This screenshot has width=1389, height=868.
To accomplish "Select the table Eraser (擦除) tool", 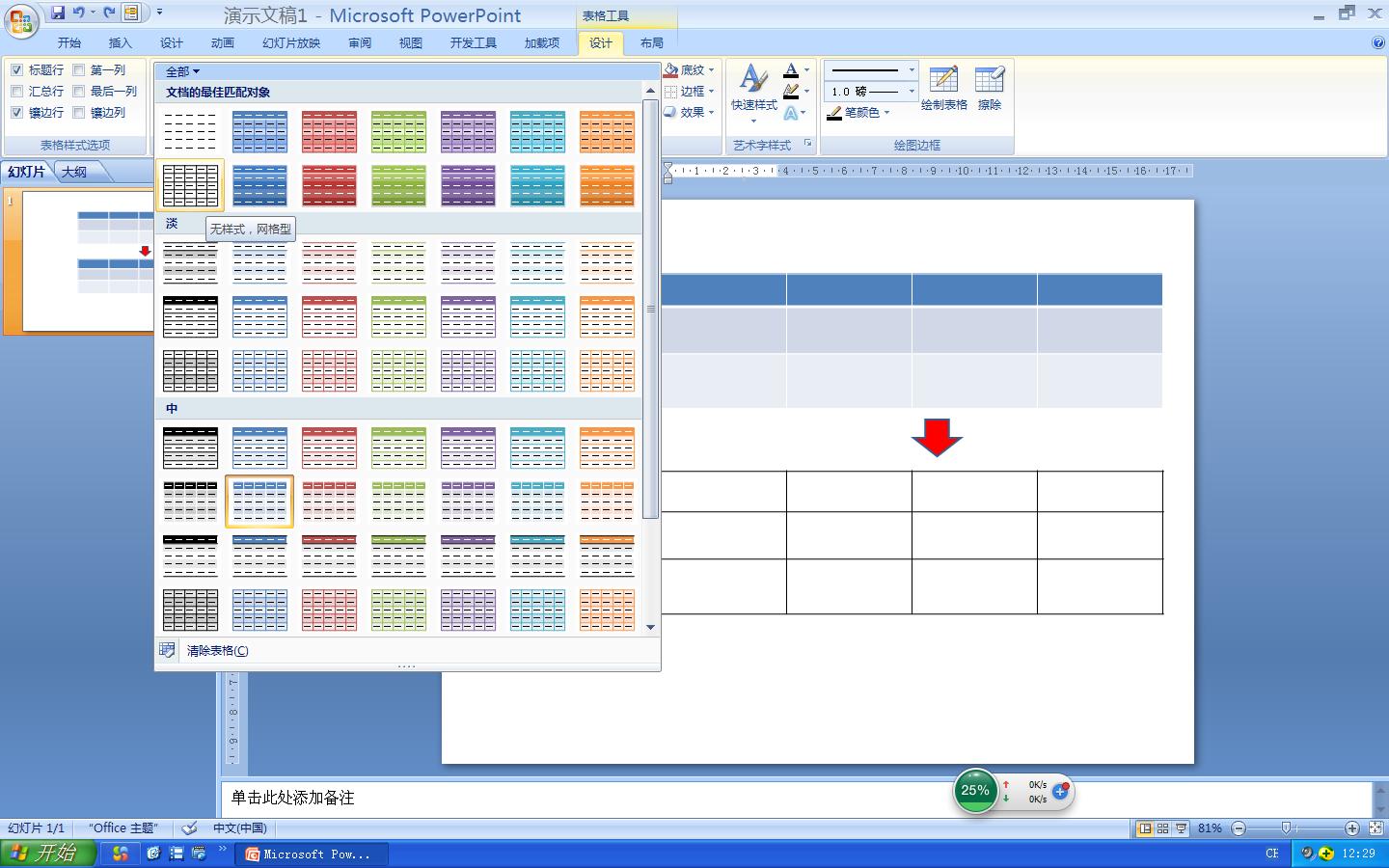I will click(990, 88).
